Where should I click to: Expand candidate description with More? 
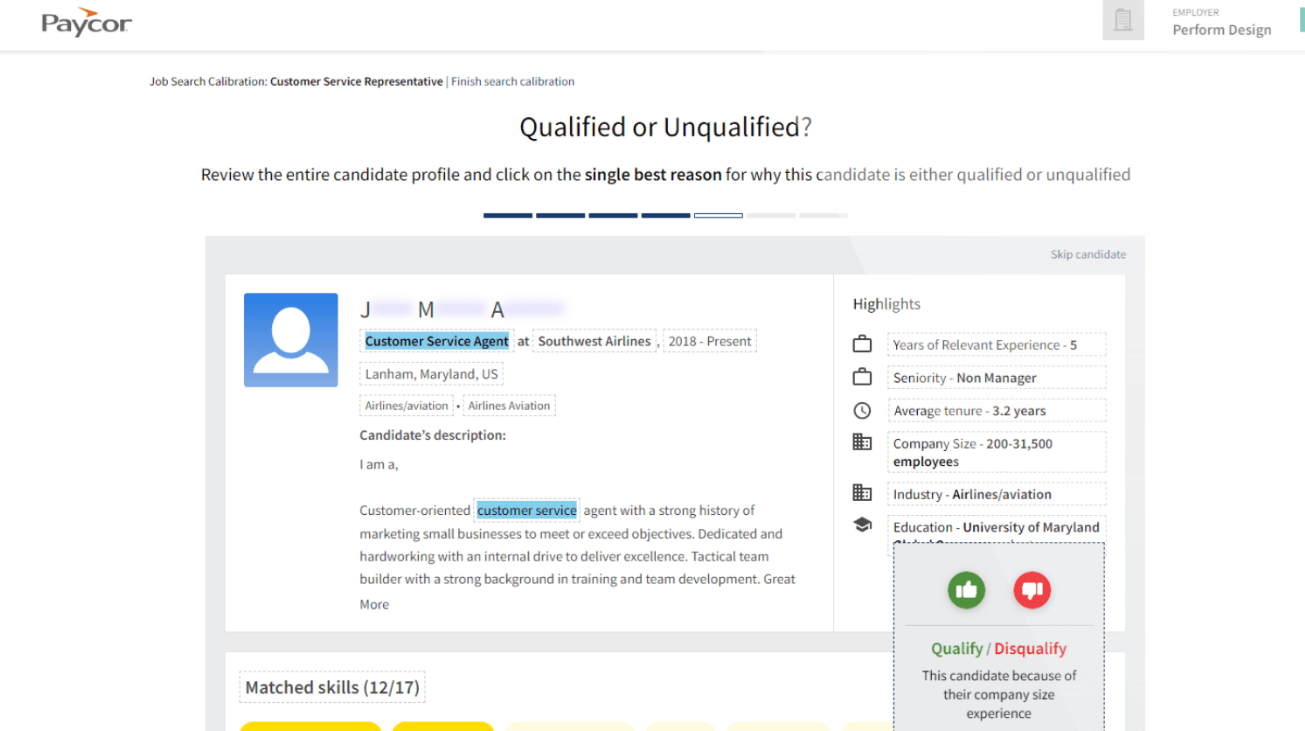click(374, 604)
